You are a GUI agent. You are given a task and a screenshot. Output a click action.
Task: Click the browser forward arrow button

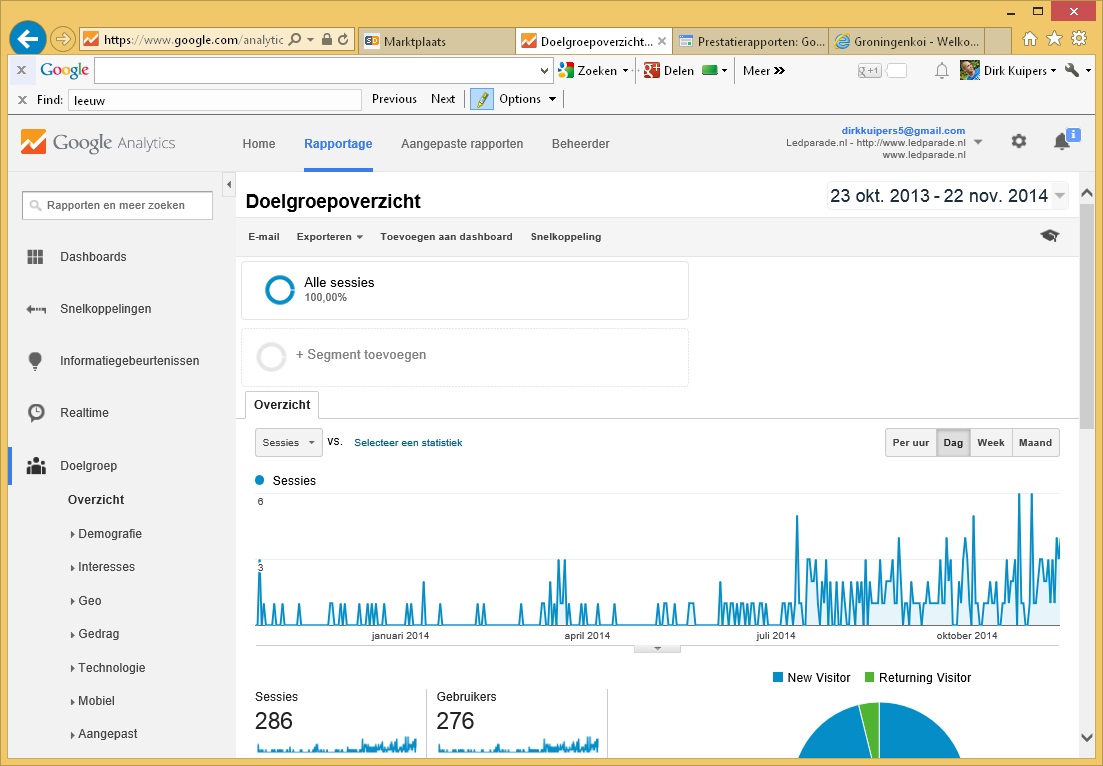click(63, 39)
